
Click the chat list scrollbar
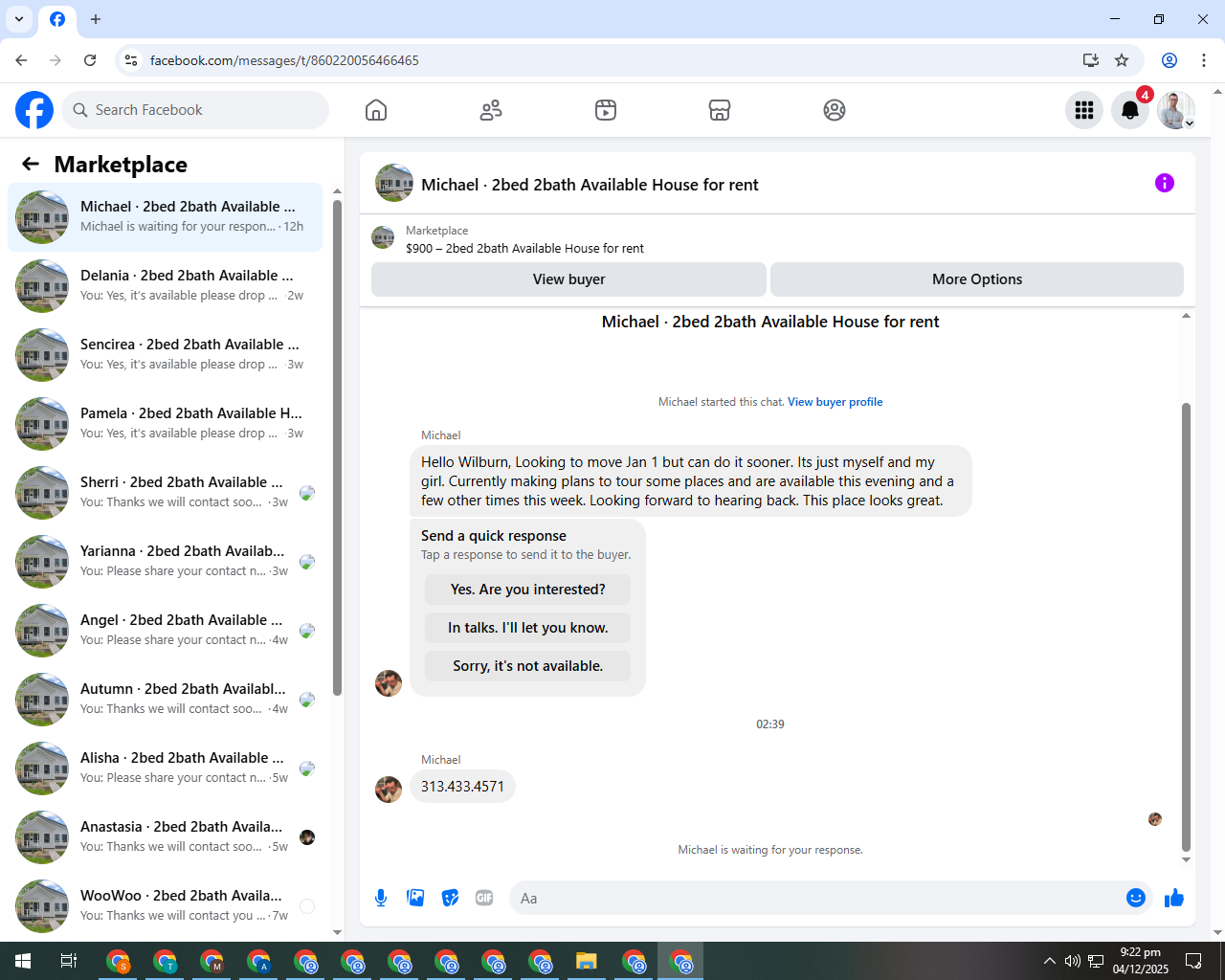[337, 447]
